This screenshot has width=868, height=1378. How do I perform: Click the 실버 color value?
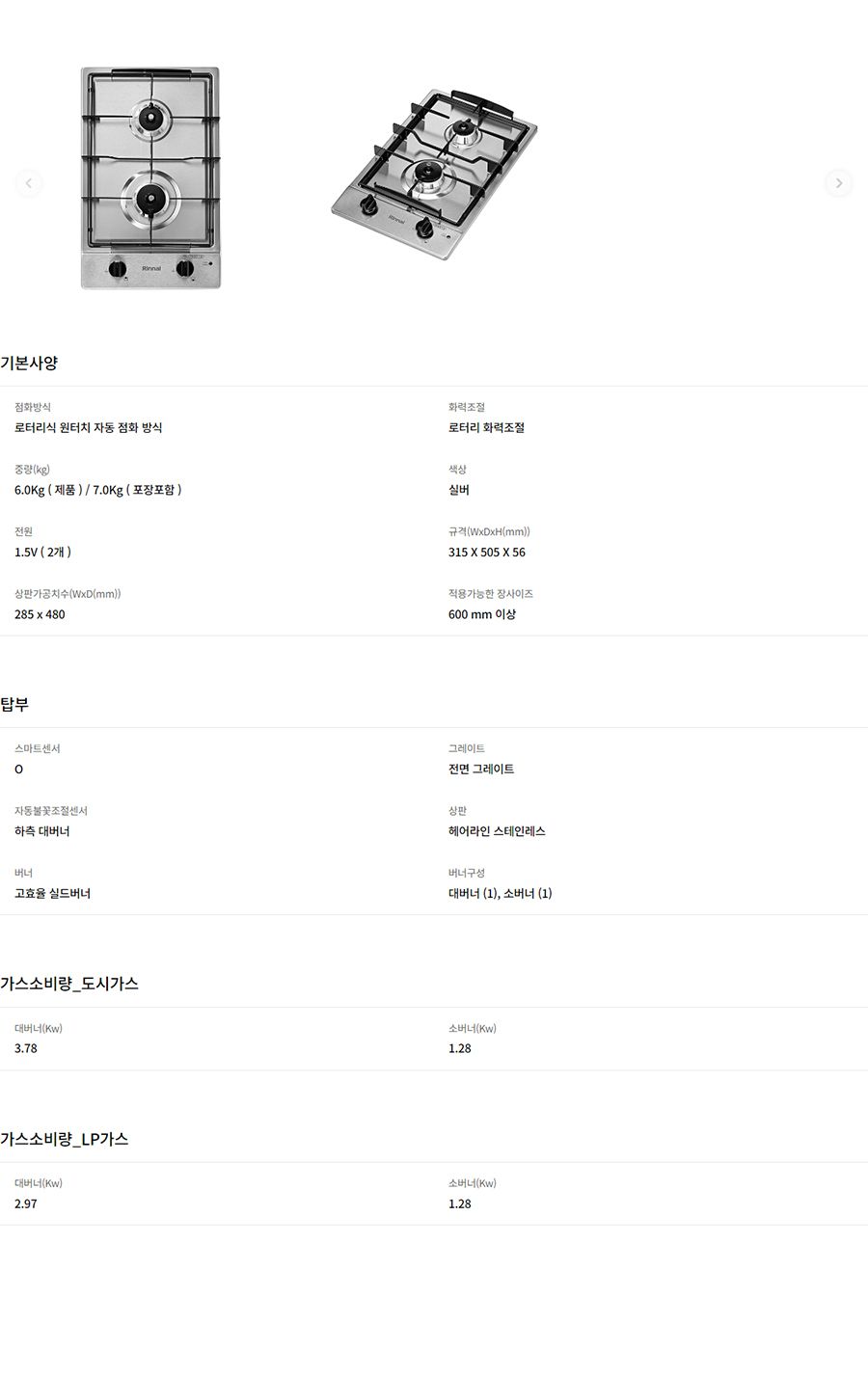pos(459,490)
